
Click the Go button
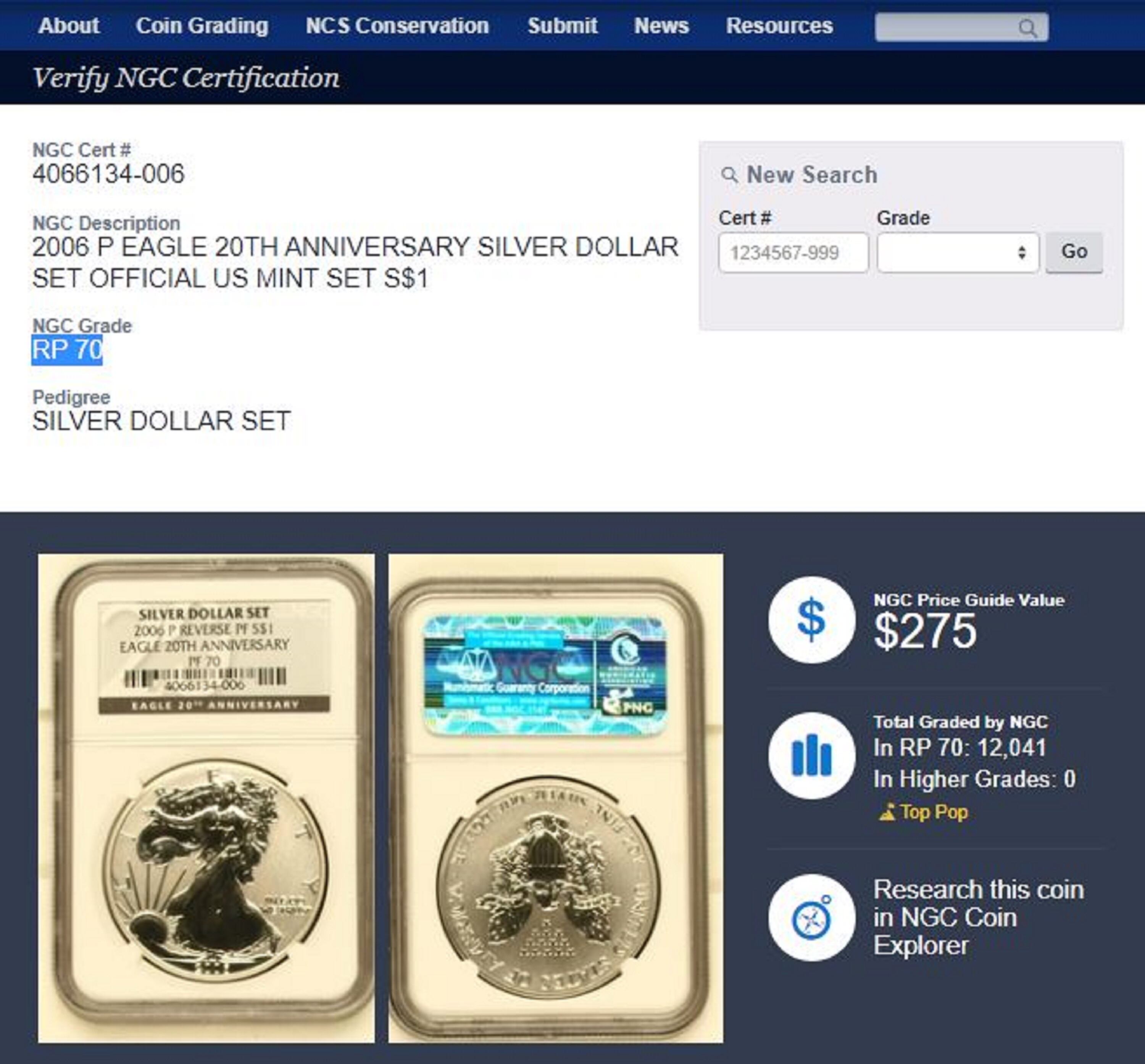1074,252
